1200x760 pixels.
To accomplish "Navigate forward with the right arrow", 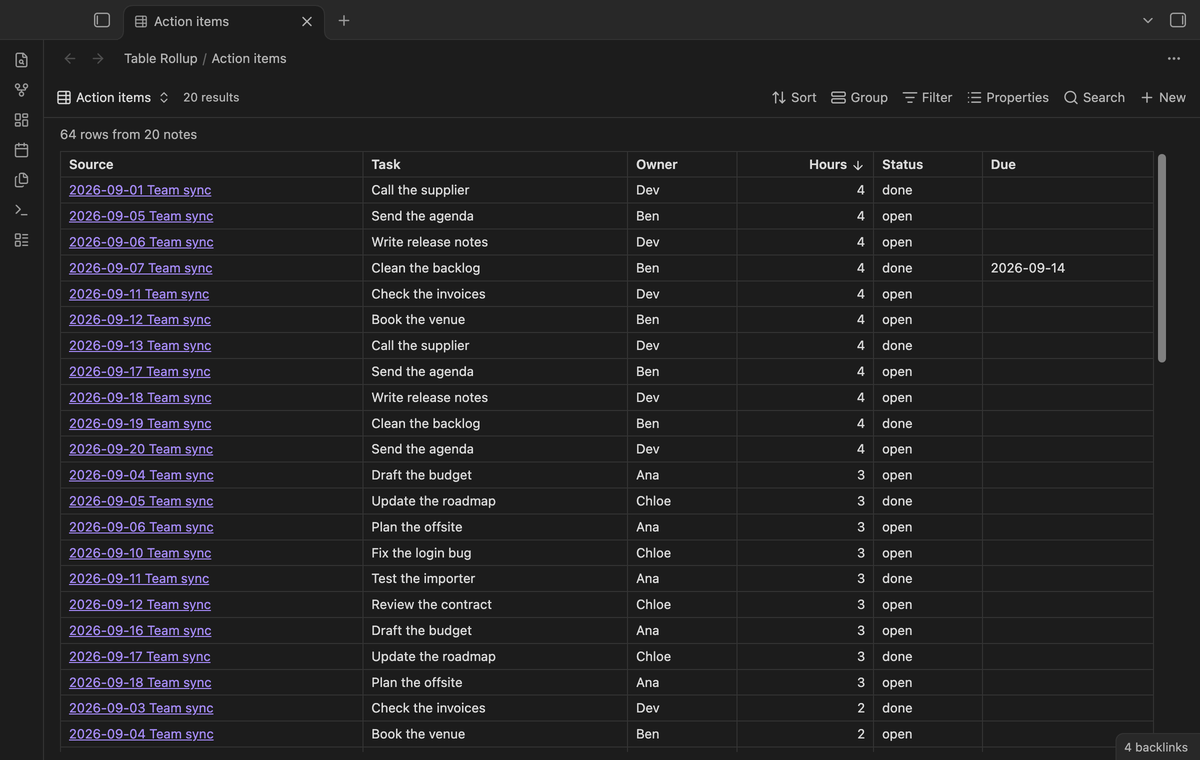I will pos(98,58).
